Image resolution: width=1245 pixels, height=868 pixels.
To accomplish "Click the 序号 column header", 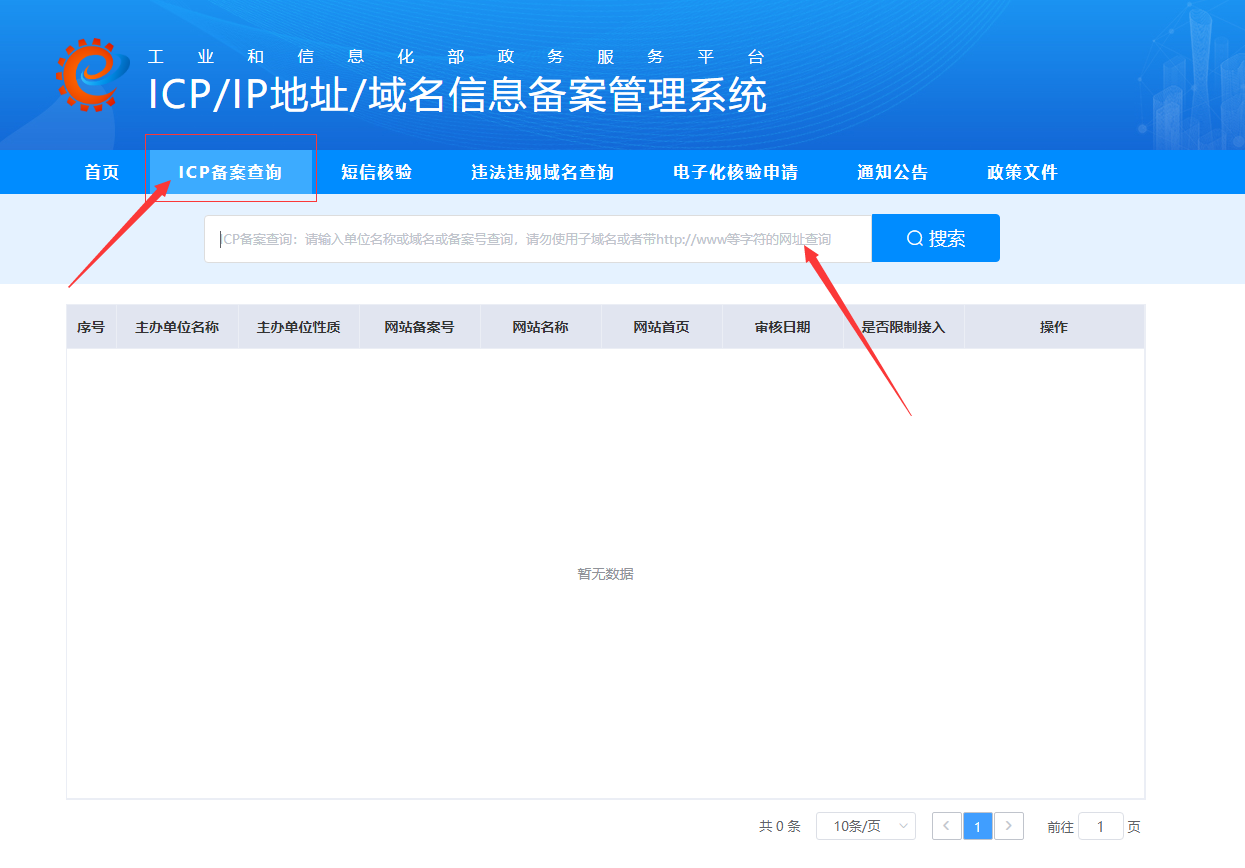I will (x=91, y=327).
